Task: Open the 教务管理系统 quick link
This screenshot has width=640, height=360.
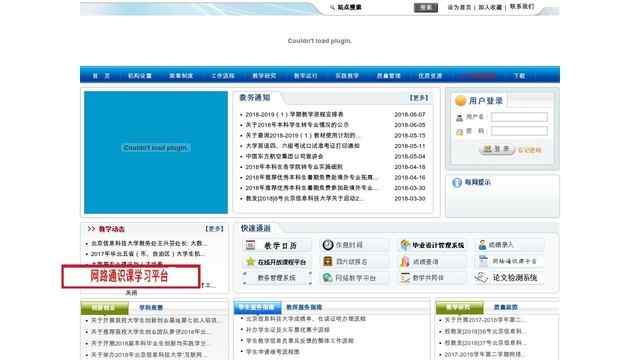Action: click(276, 278)
